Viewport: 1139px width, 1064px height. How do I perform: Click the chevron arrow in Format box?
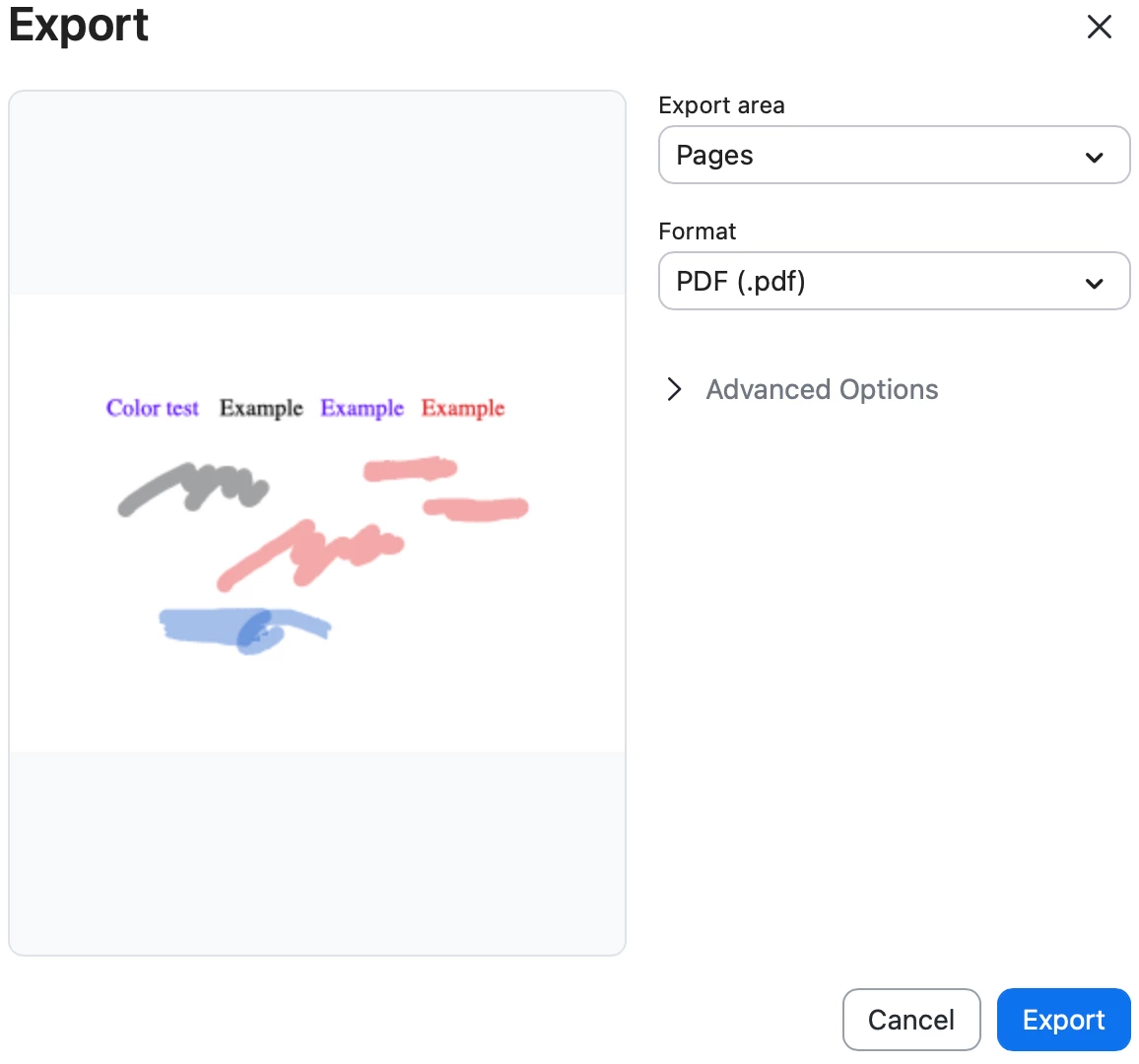pos(1094,284)
